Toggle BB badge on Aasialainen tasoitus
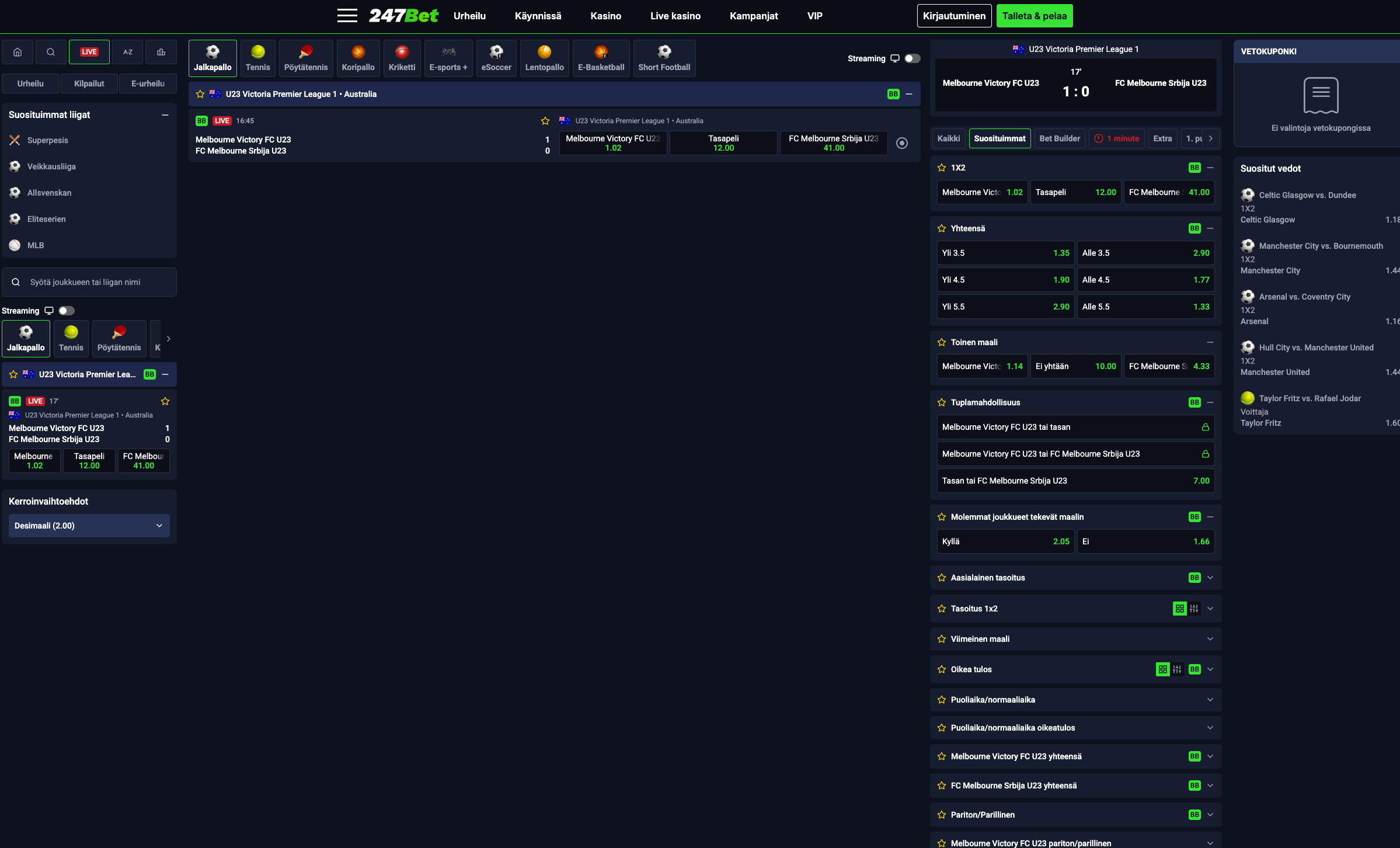The image size is (1400, 848). pos(1194,578)
